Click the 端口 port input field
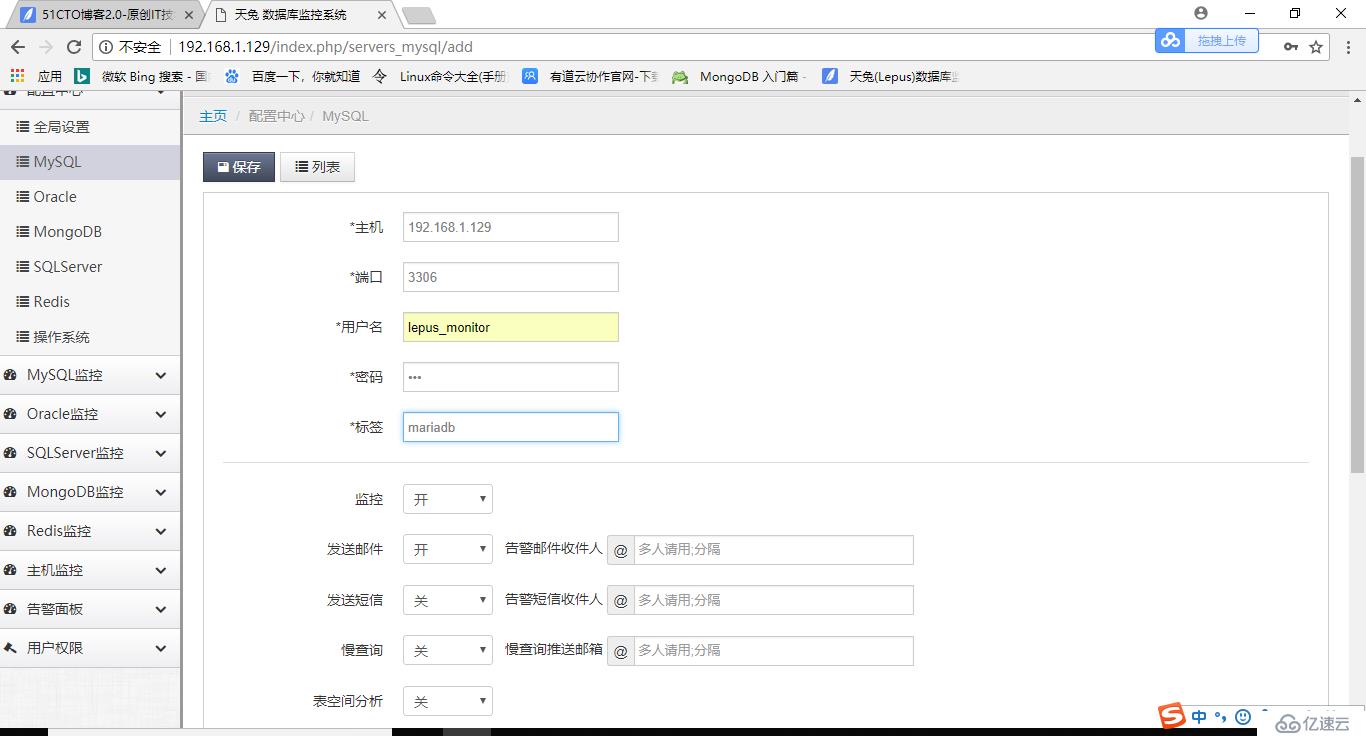 pos(511,277)
